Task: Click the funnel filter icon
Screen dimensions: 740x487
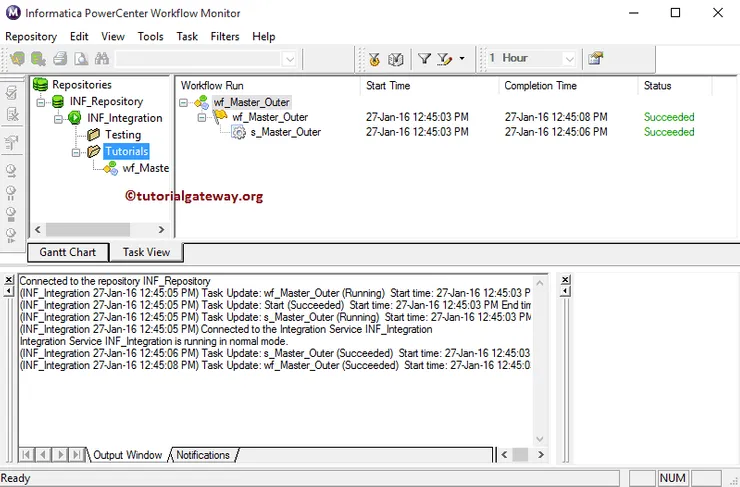Action: click(424, 59)
